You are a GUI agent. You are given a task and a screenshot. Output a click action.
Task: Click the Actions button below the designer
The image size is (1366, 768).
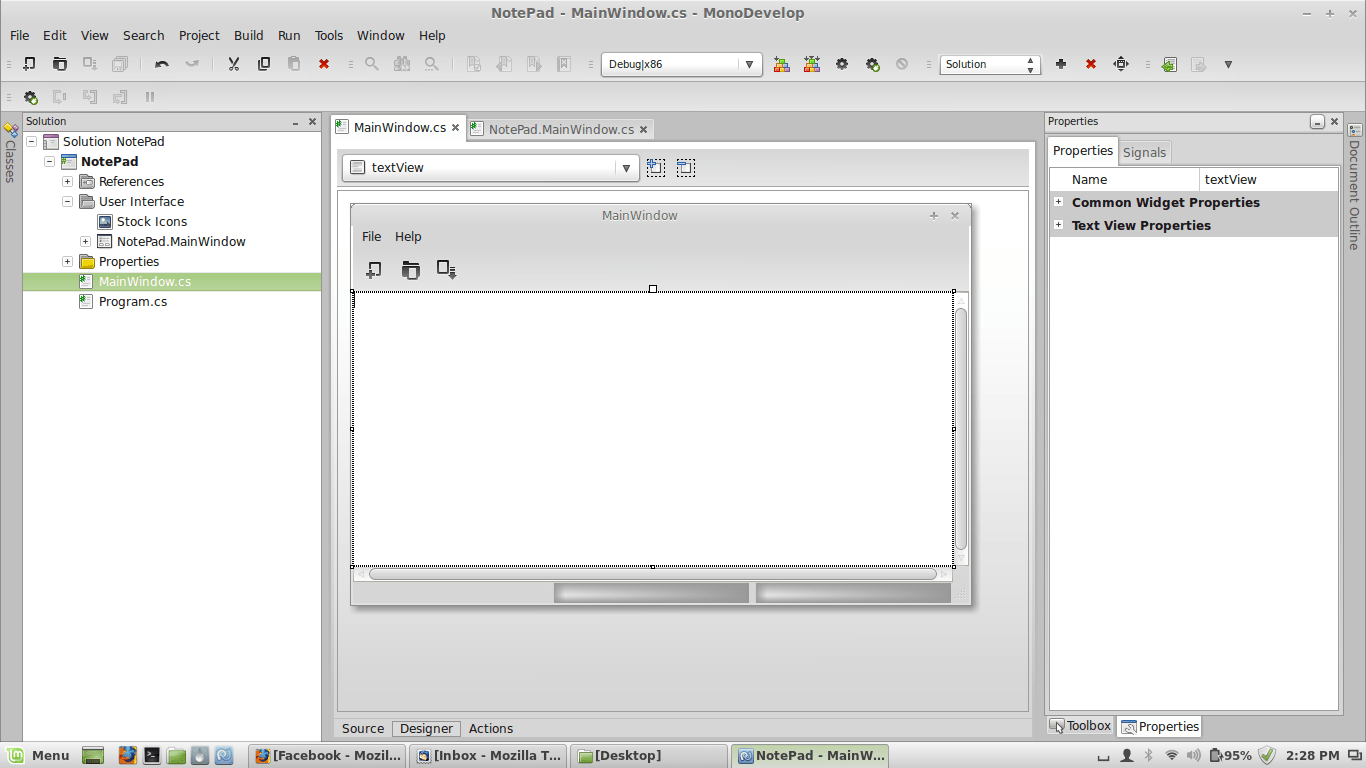(490, 728)
